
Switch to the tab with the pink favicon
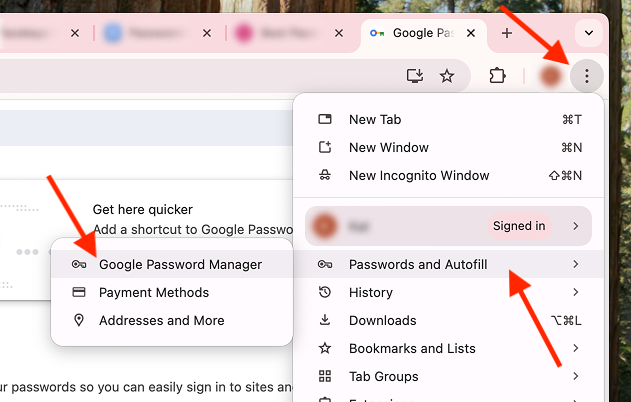pyautogui.click(x=291, y=33)
